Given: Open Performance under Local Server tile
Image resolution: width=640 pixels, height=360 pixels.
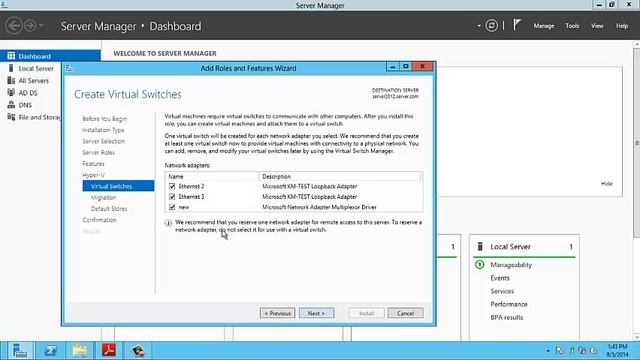Looking at the screenshot, I should pos(509,304).
